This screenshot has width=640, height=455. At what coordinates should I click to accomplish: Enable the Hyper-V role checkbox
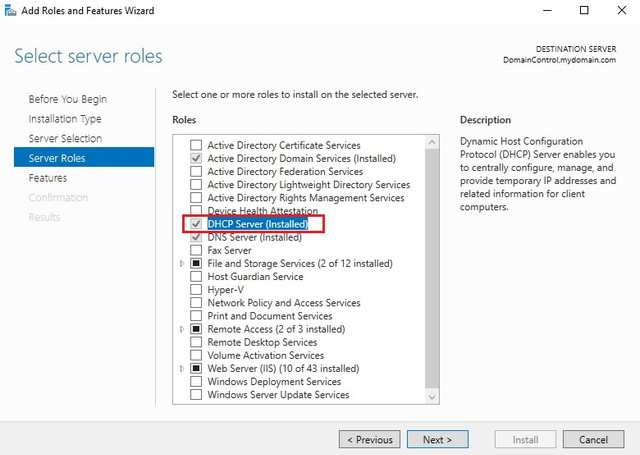(196, 290)
